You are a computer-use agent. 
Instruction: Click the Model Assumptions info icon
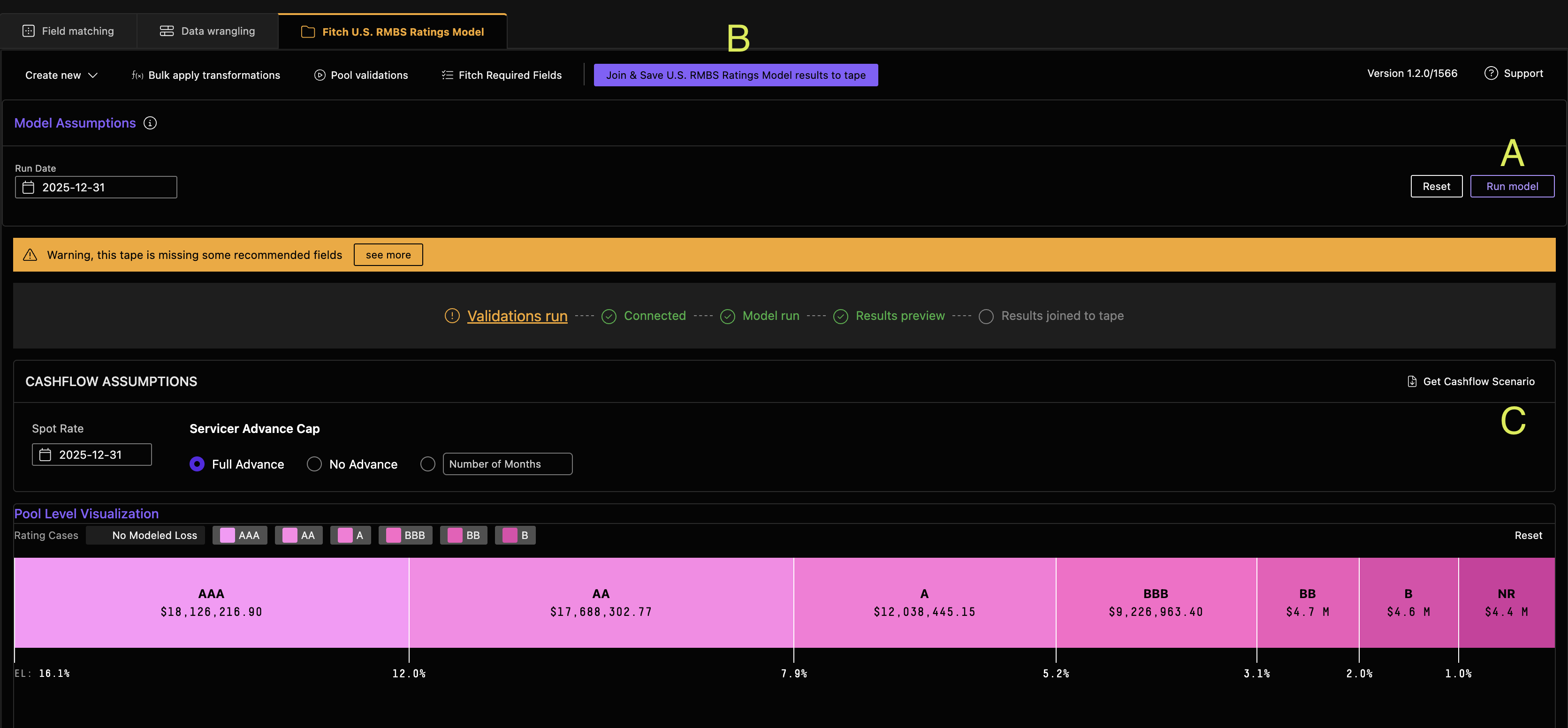[x=150, y=123]
